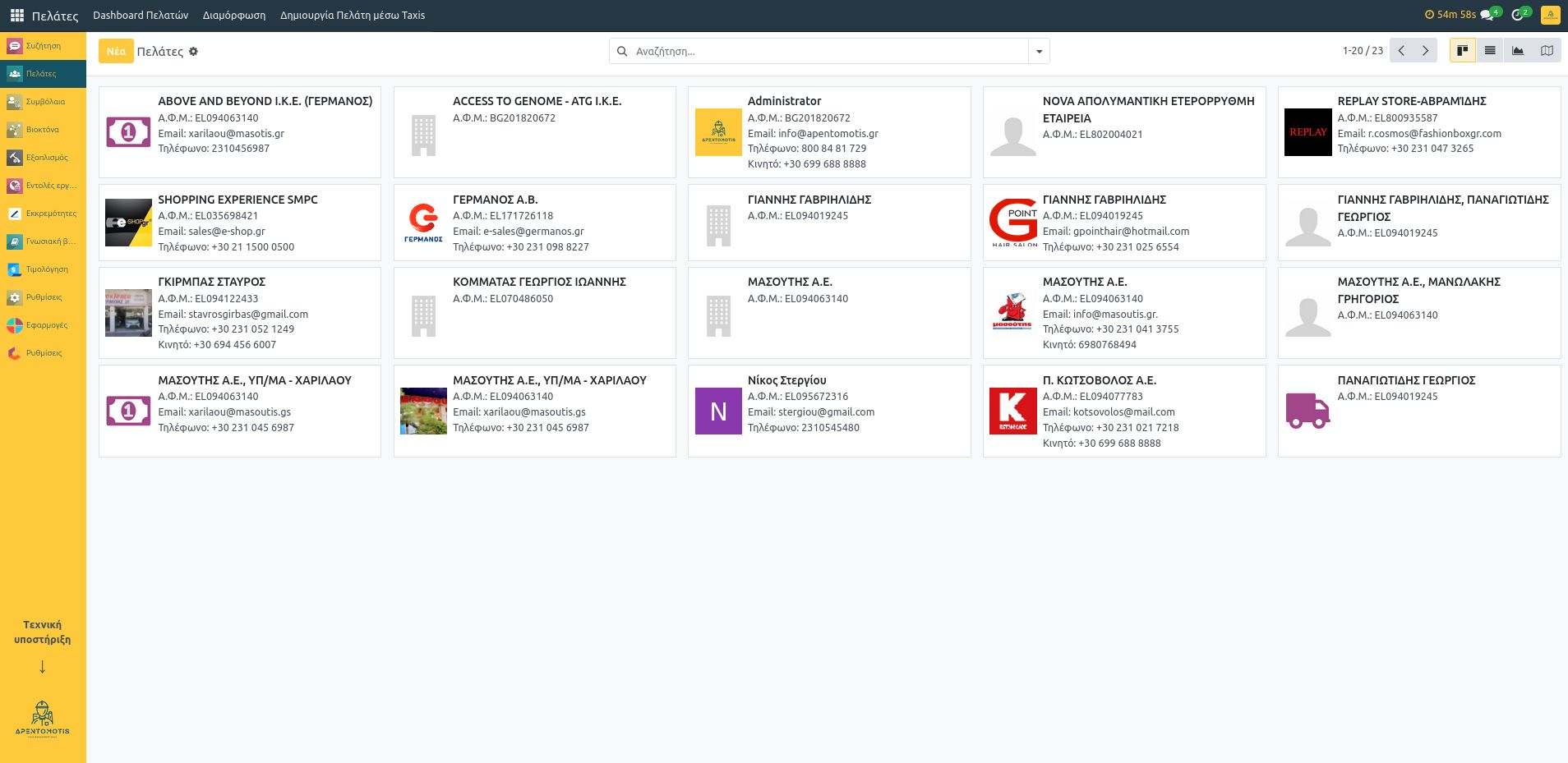Click the black REPLAY logo thumbnail

[1307, 132]
